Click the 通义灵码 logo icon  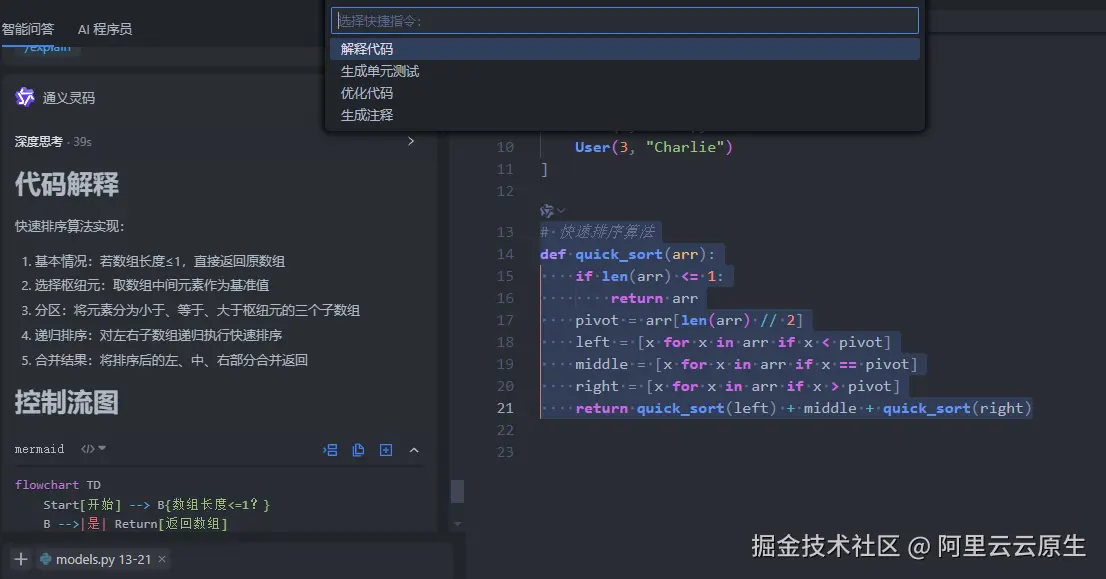(x=25, y=97)
